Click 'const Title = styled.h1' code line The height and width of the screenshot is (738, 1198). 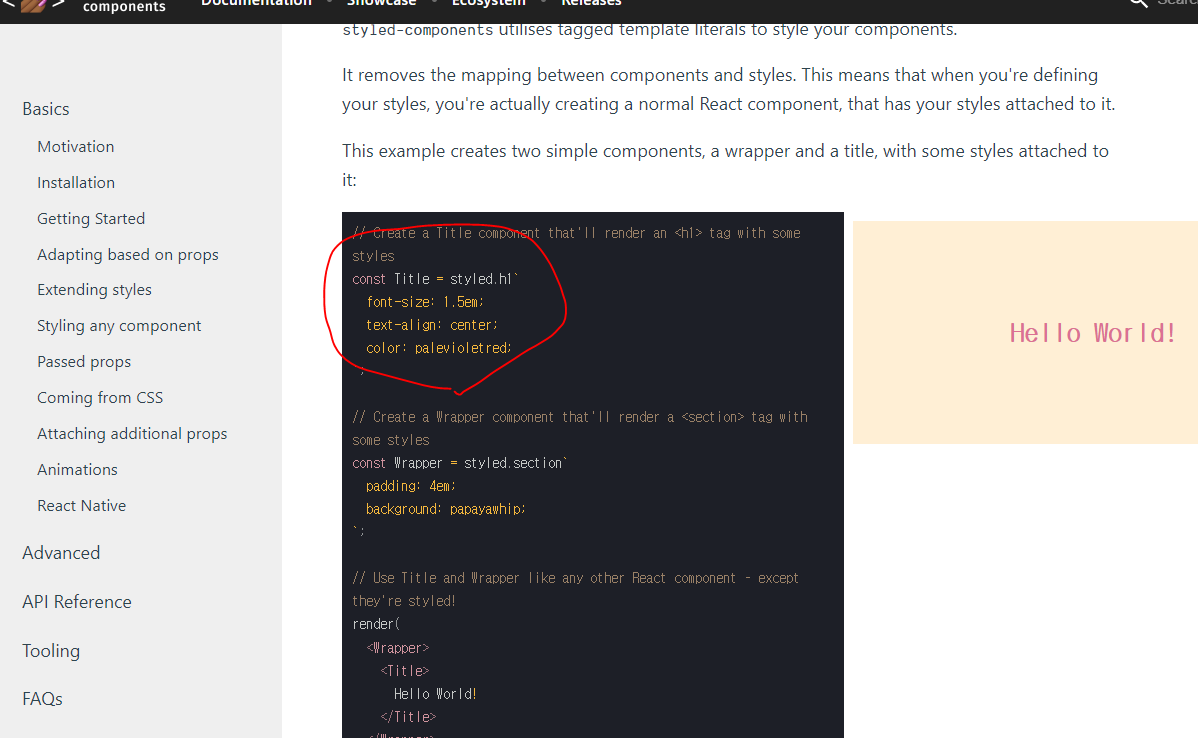click(x=435, y=279)
